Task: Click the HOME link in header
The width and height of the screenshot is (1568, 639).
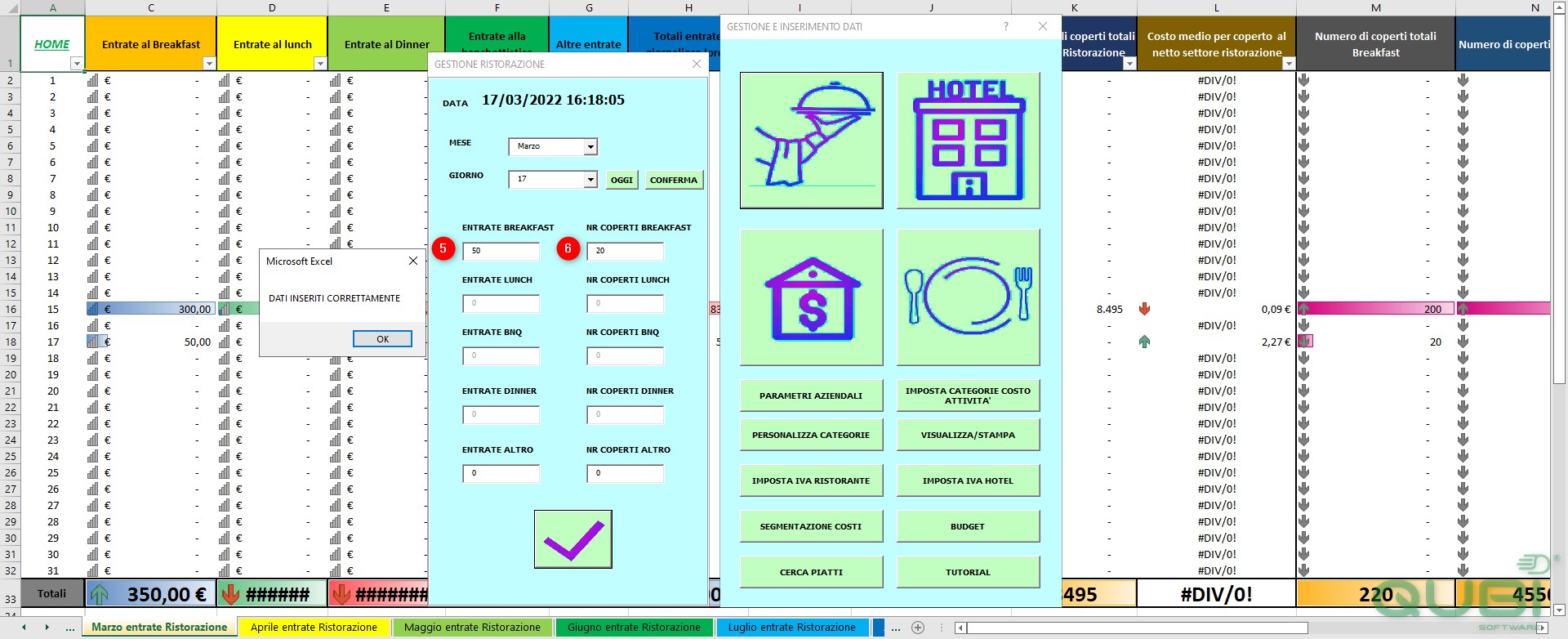Action: pyautogui.click(x=51, y=44)
